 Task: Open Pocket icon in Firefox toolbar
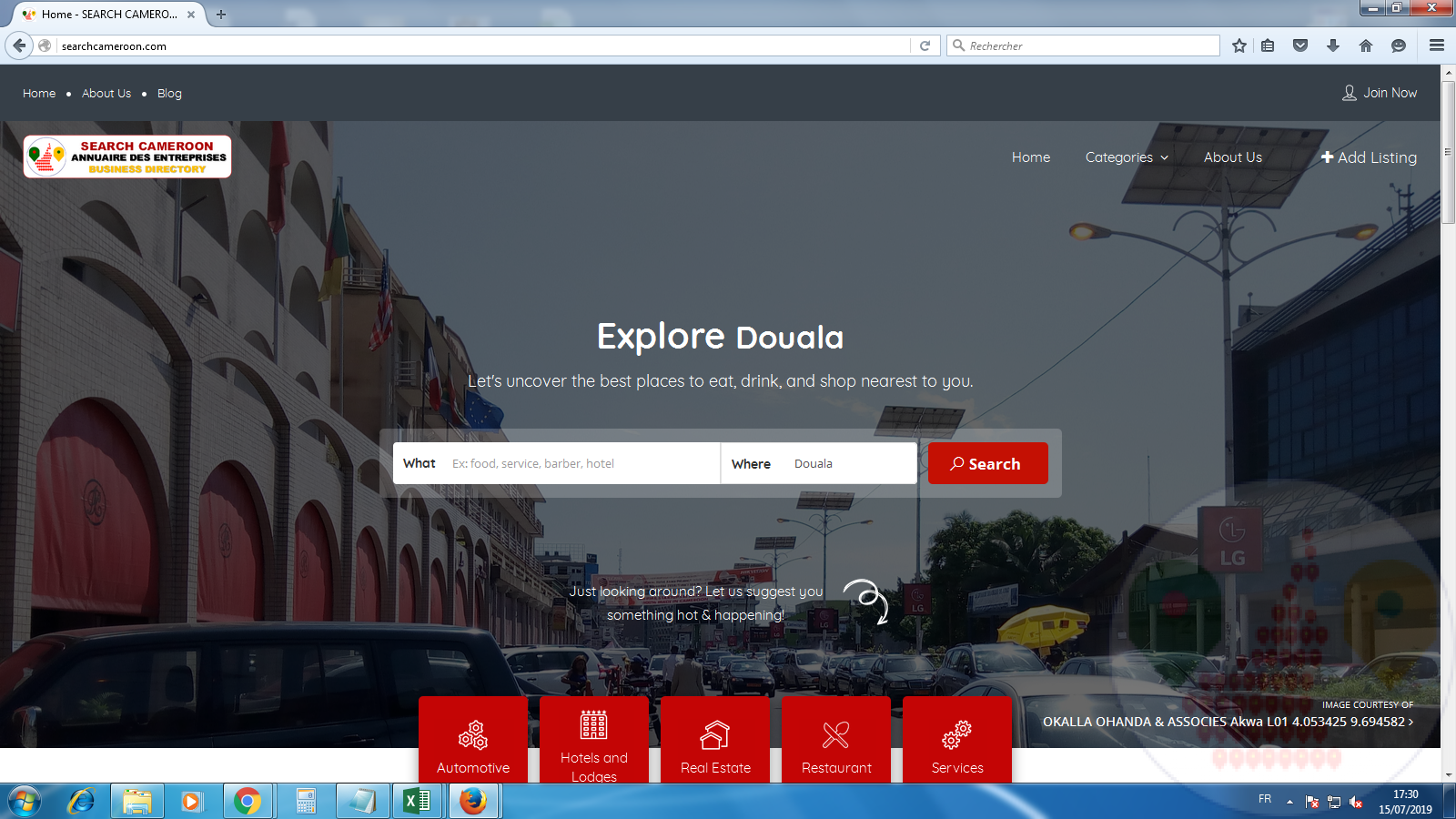1300,45
